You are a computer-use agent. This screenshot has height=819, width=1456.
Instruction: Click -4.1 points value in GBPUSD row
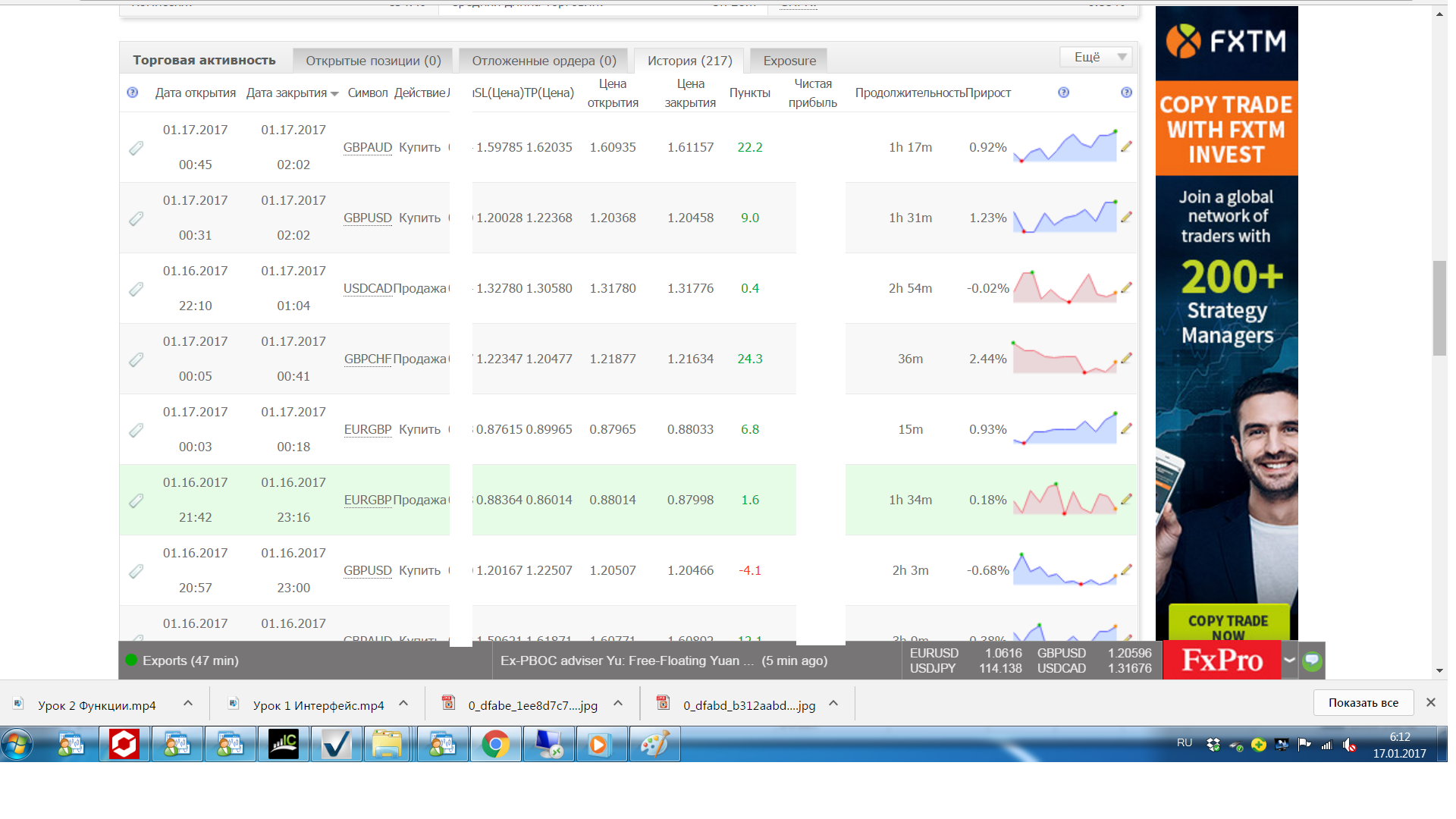tap(750, 570)
